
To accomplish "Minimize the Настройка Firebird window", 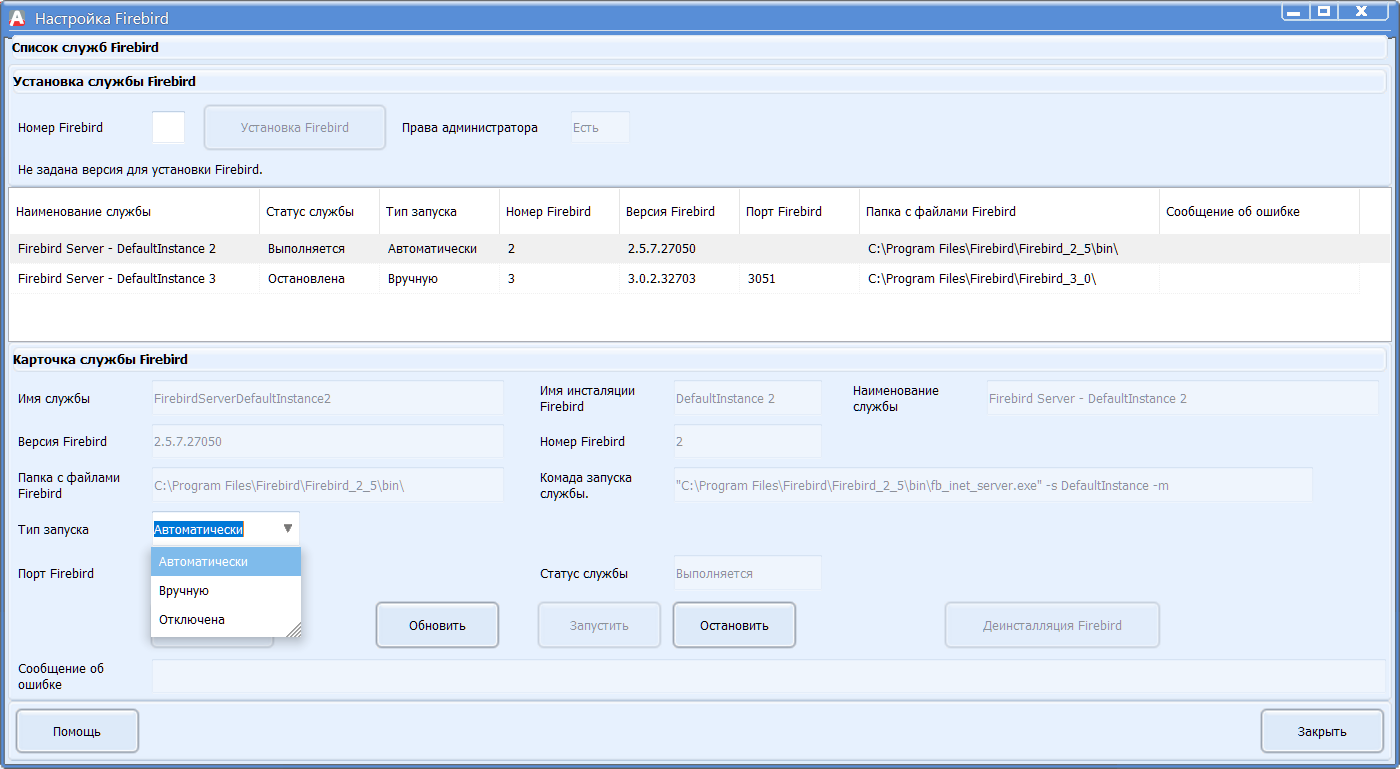I will [1294, 12].
